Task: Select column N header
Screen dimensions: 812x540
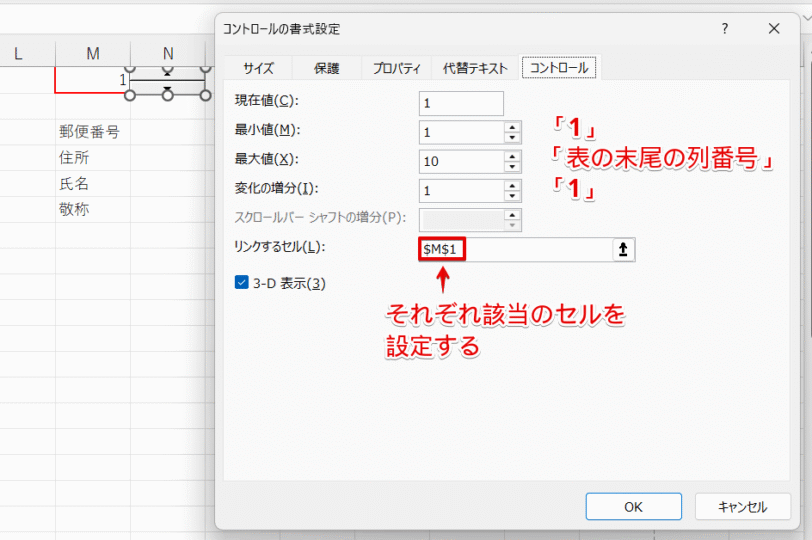Action: click(168, 53)
